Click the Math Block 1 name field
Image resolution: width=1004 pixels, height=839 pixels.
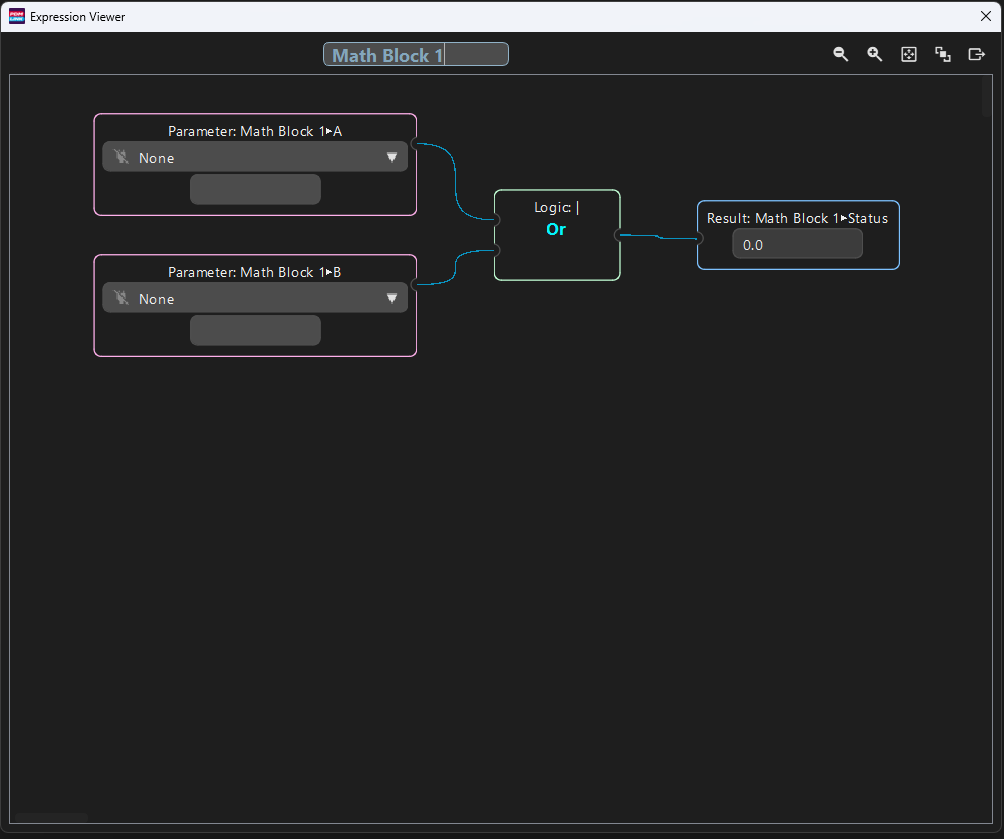pos(415,55)
